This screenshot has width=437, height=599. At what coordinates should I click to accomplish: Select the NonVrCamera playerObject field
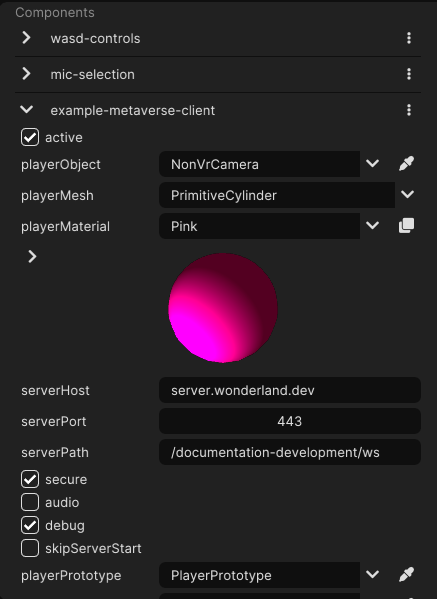tap(259, 164)
